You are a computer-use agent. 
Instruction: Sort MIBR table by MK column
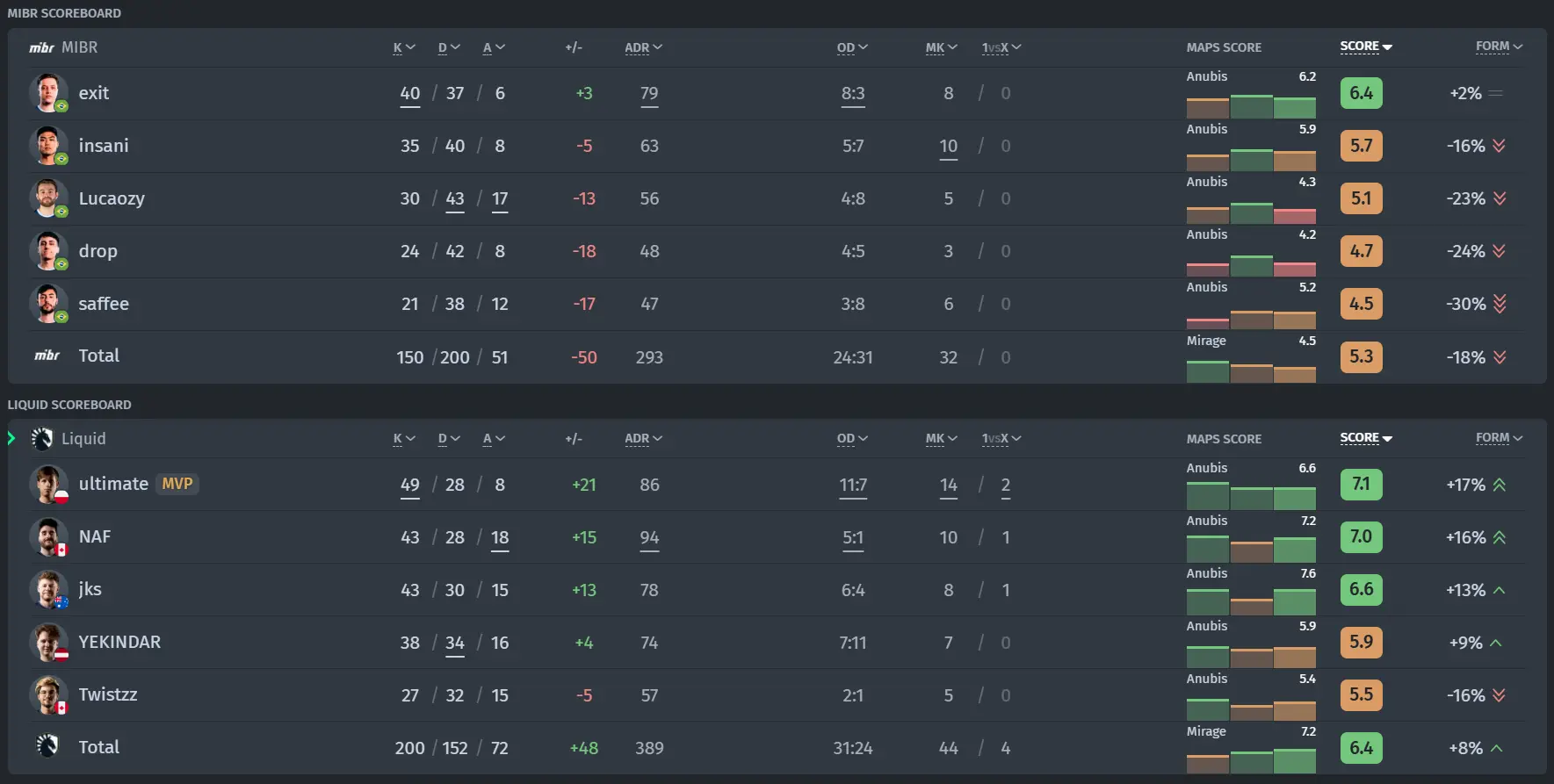click(941, 47)
